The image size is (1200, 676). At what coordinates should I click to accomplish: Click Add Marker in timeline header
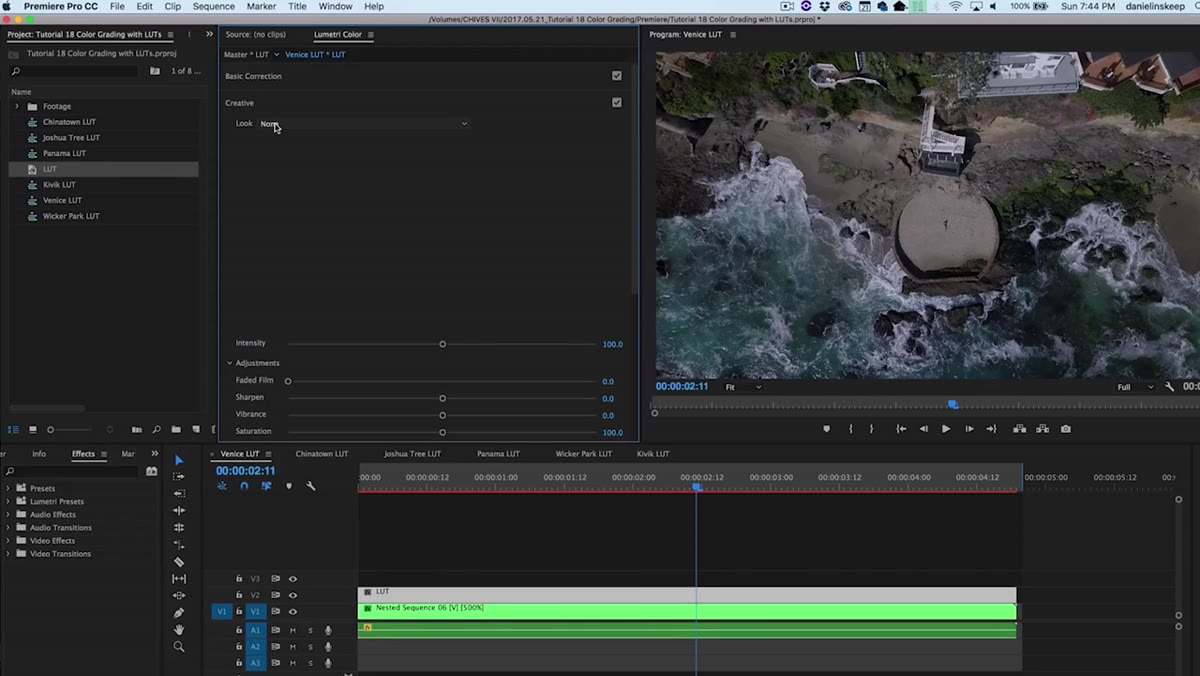click(x=289, y=486)
